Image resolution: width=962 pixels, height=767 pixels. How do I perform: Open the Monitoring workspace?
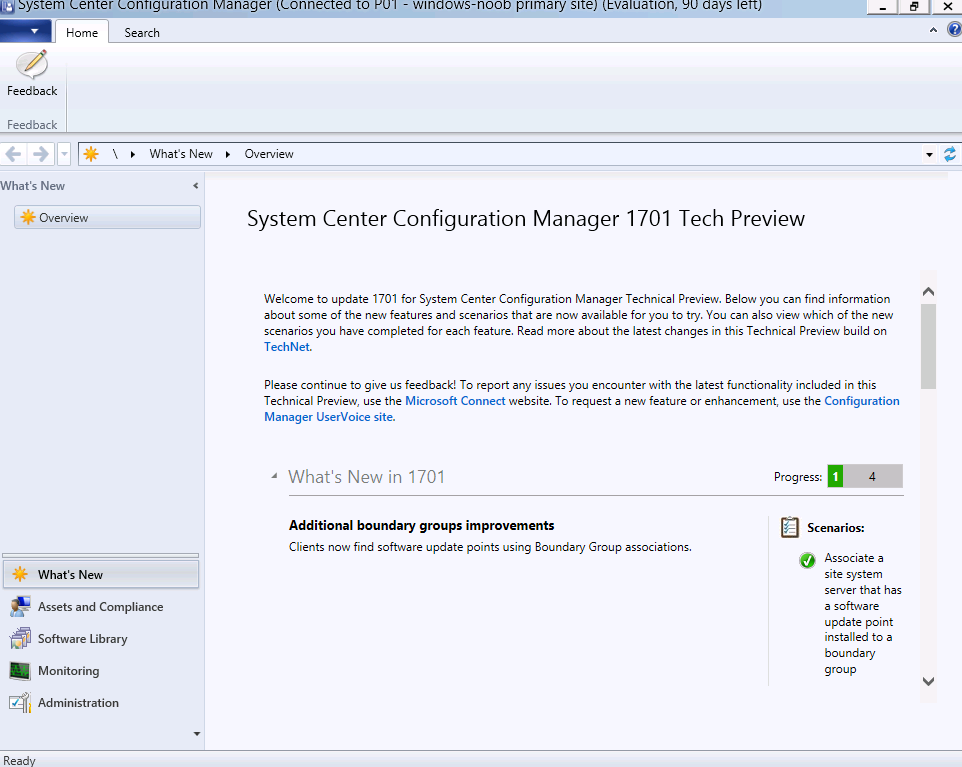coord(101,671)
